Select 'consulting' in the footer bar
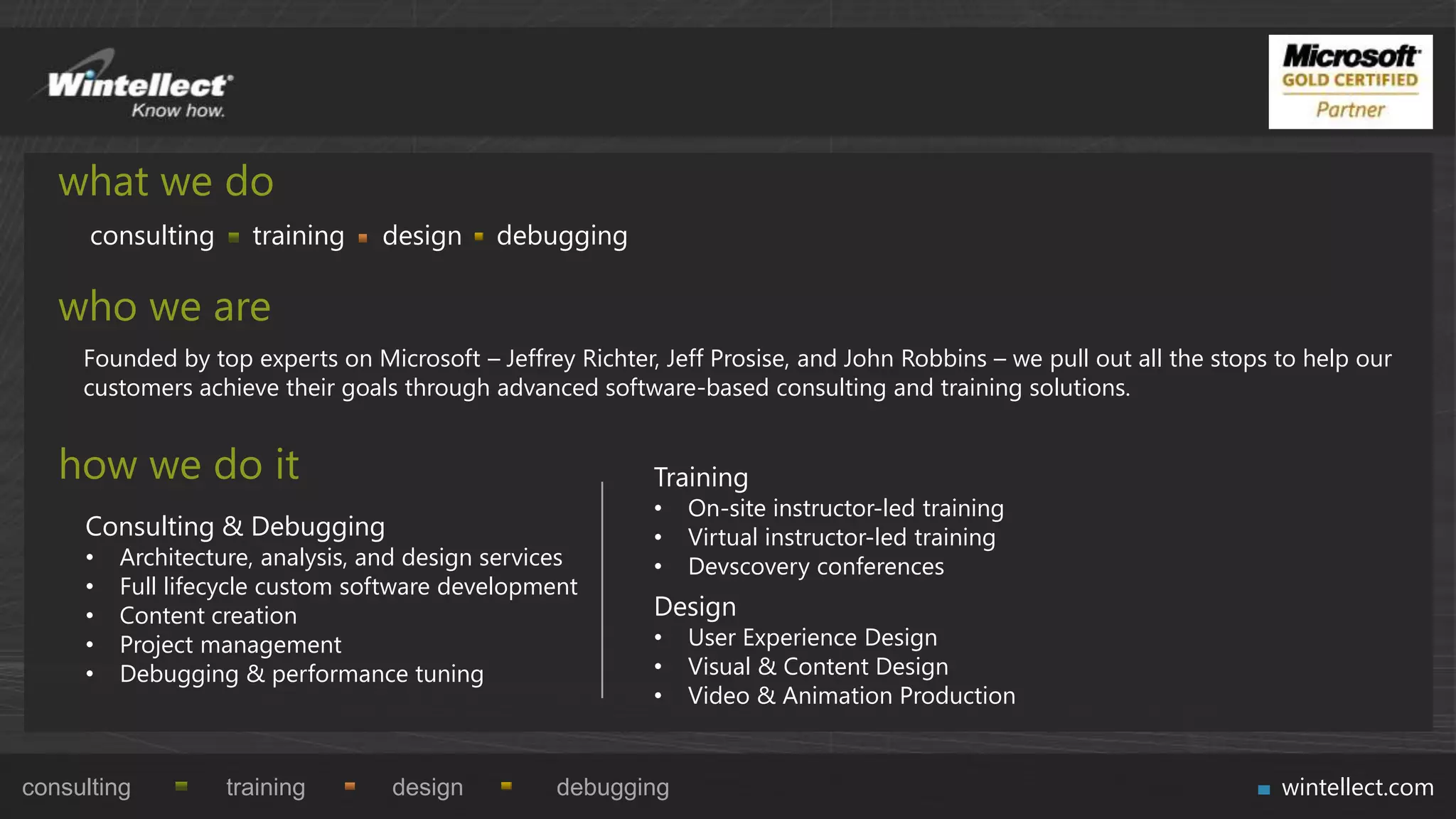 (76, 788)
